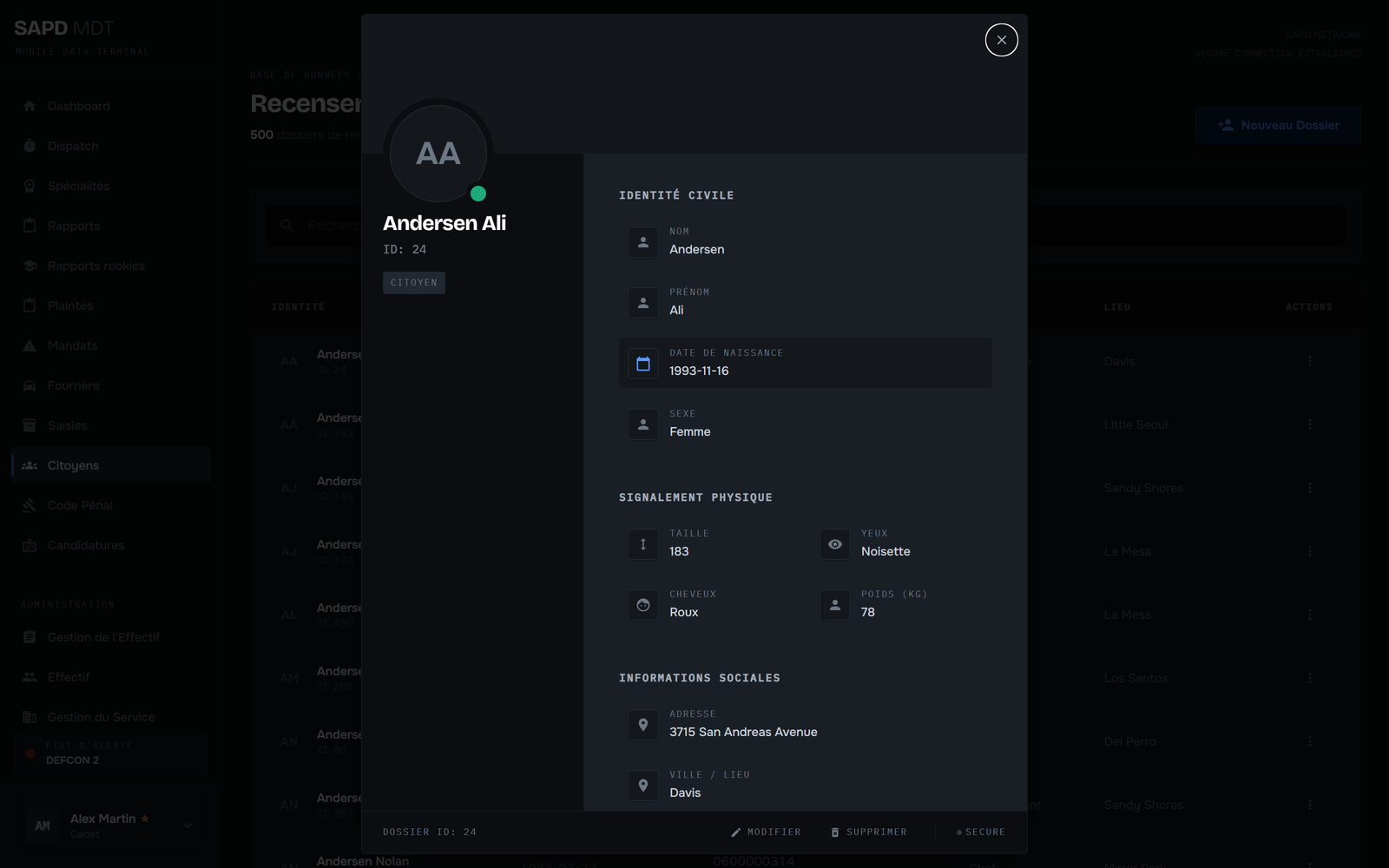The height and width of the screenshot is (868, 1389).
Task: Click the Sexe field icon
Action: coord(643,424)
